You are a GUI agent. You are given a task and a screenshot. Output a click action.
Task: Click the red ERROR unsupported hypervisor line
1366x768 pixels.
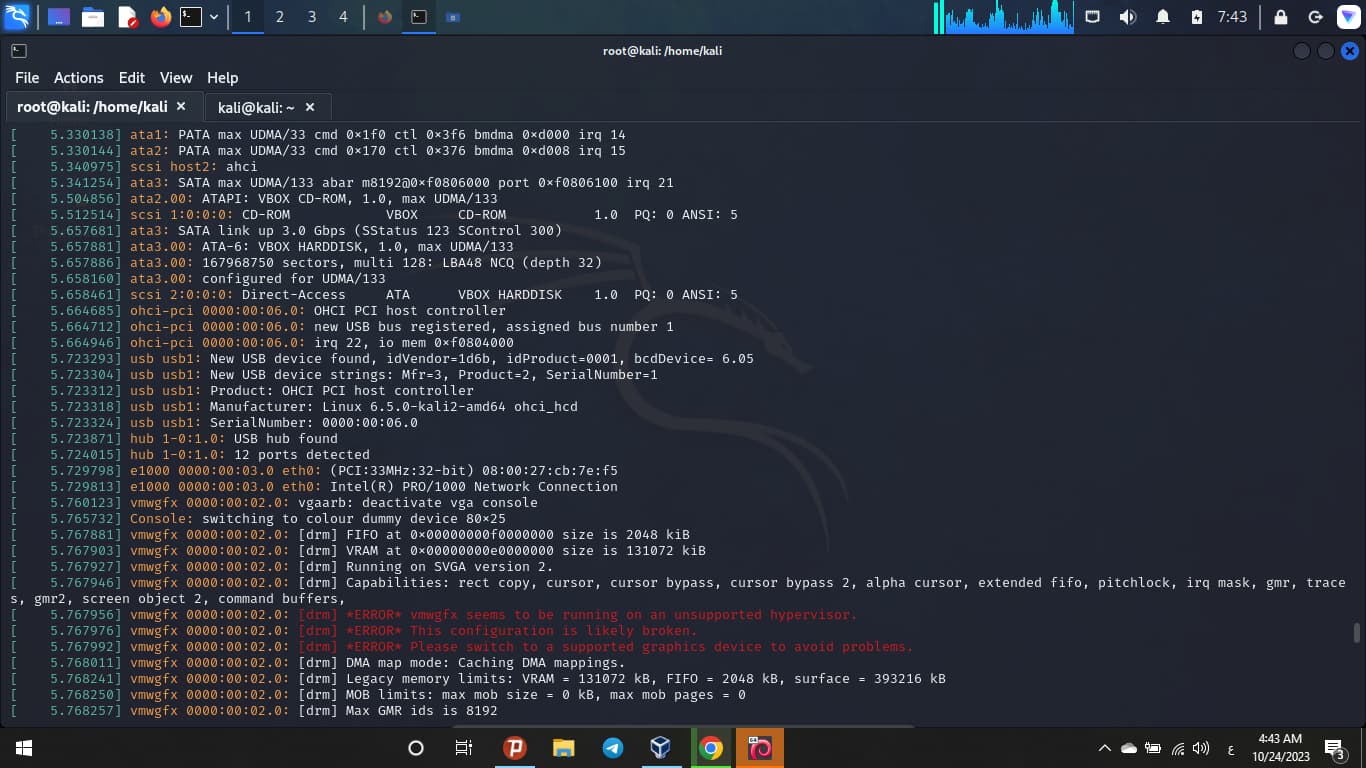coord(434,615)
